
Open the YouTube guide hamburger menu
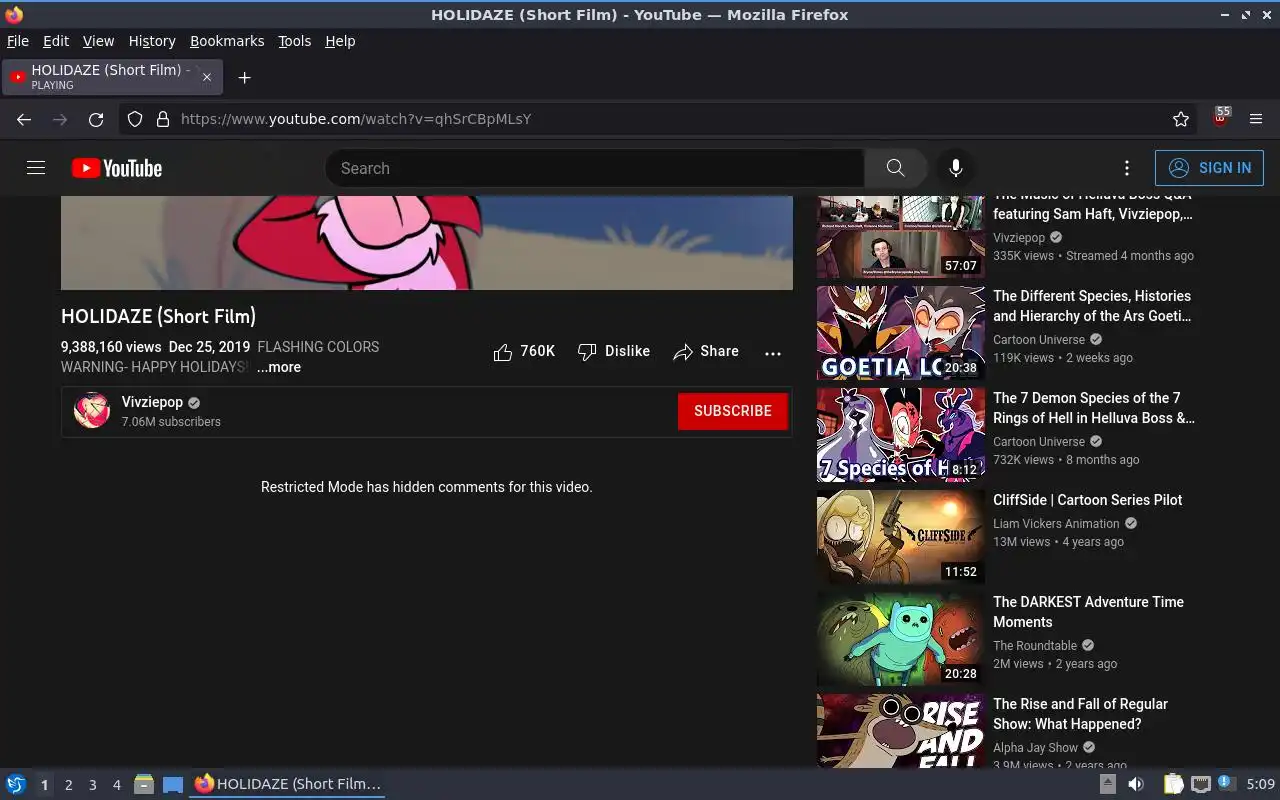pos(36,168)
